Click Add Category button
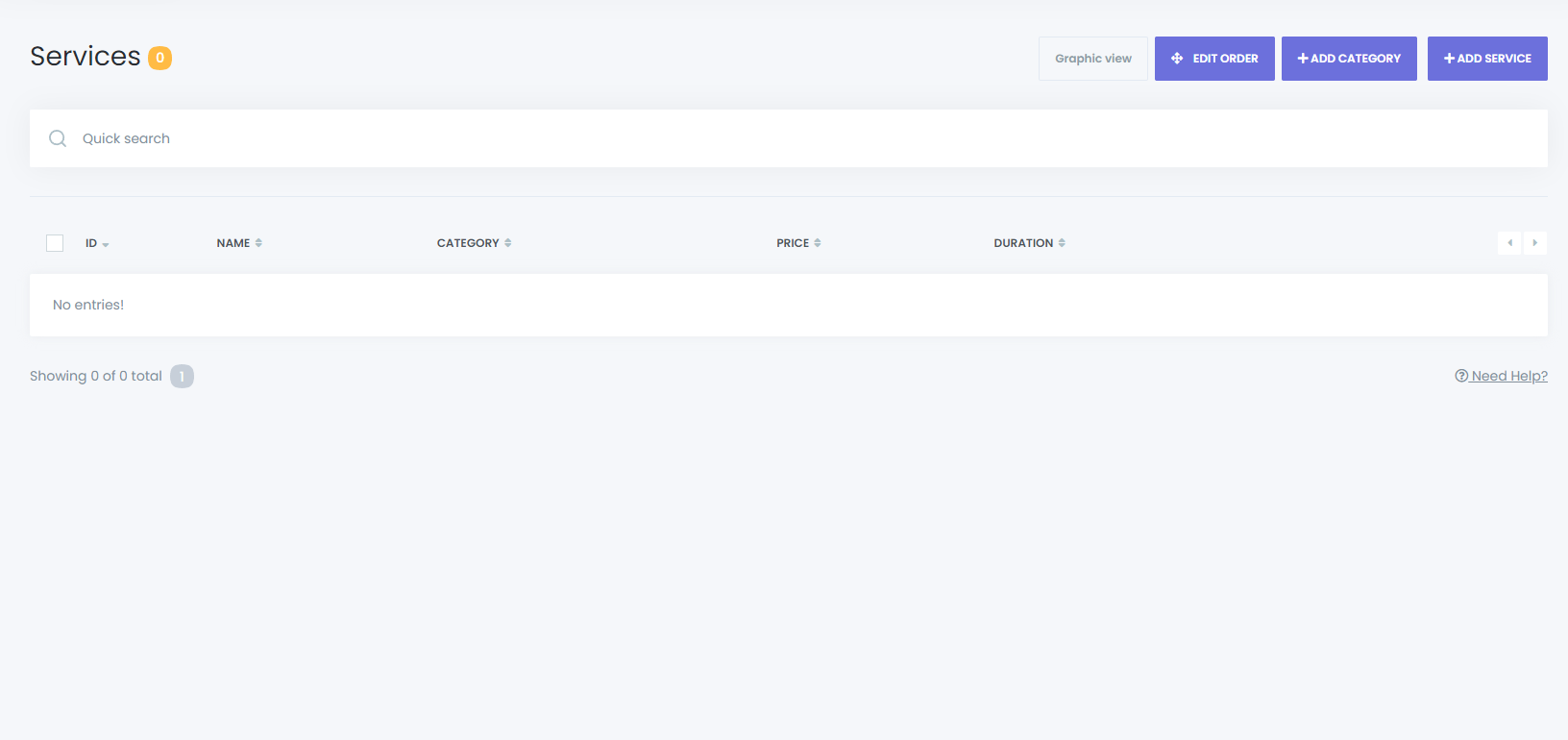Viewport: 1568px width, 740px height. pos(1348,59)
